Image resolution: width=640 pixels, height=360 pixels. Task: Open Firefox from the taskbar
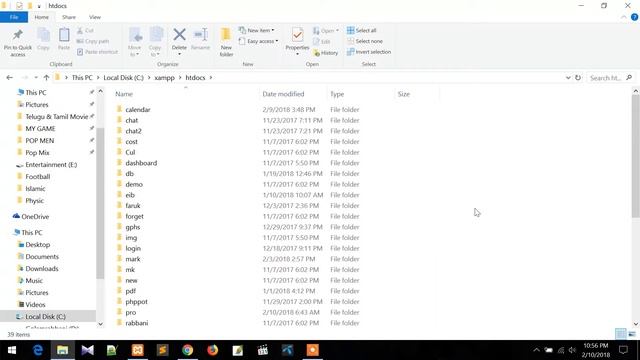212,350
